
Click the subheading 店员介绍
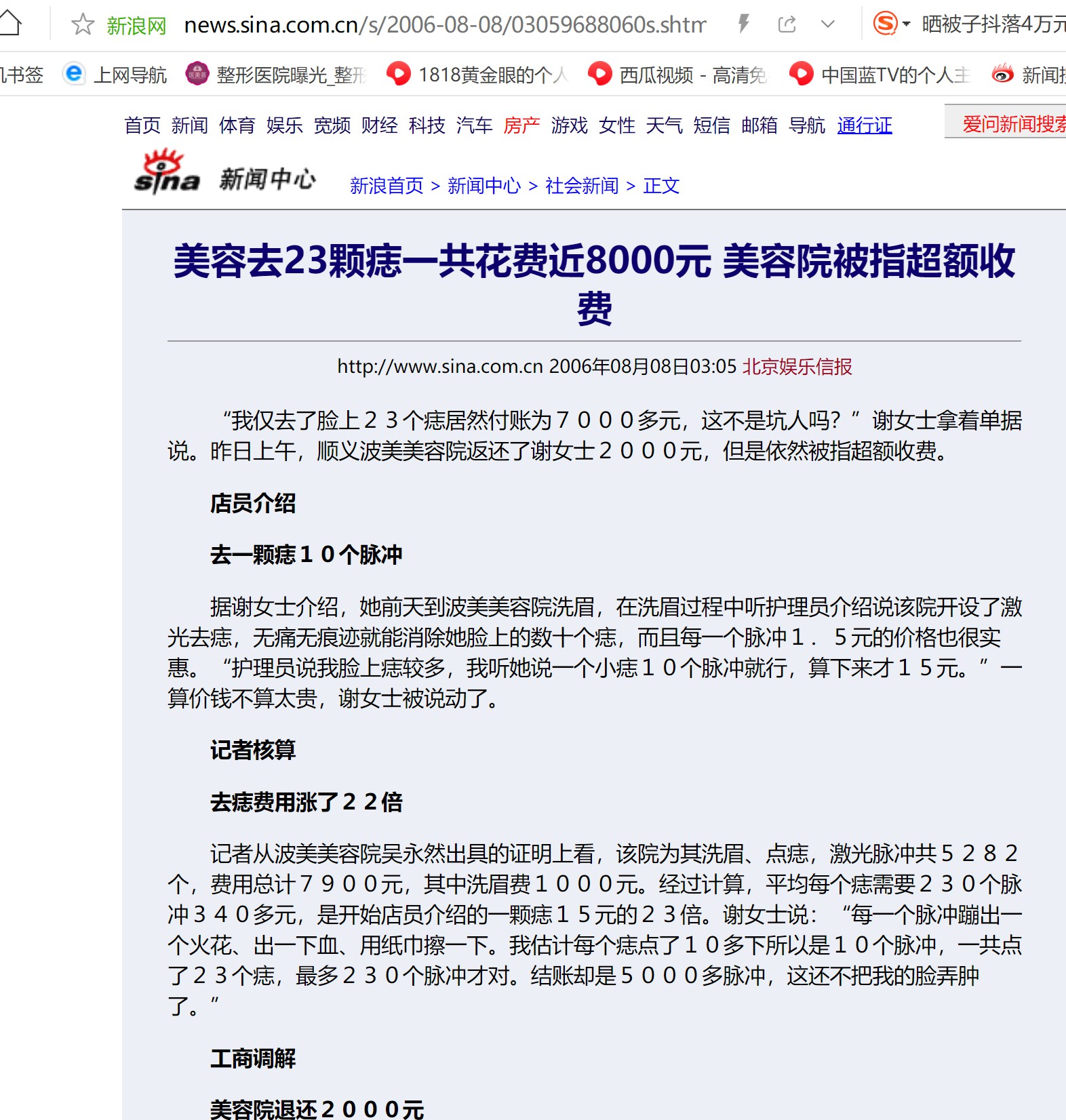pos(253,503)
